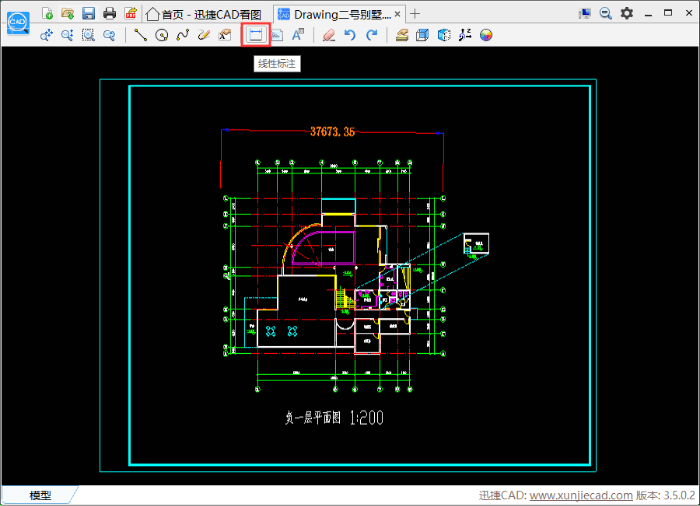700x506 pixels.
Task: Click the monitor/screen icon in title bar
Action: pos(584,13)
